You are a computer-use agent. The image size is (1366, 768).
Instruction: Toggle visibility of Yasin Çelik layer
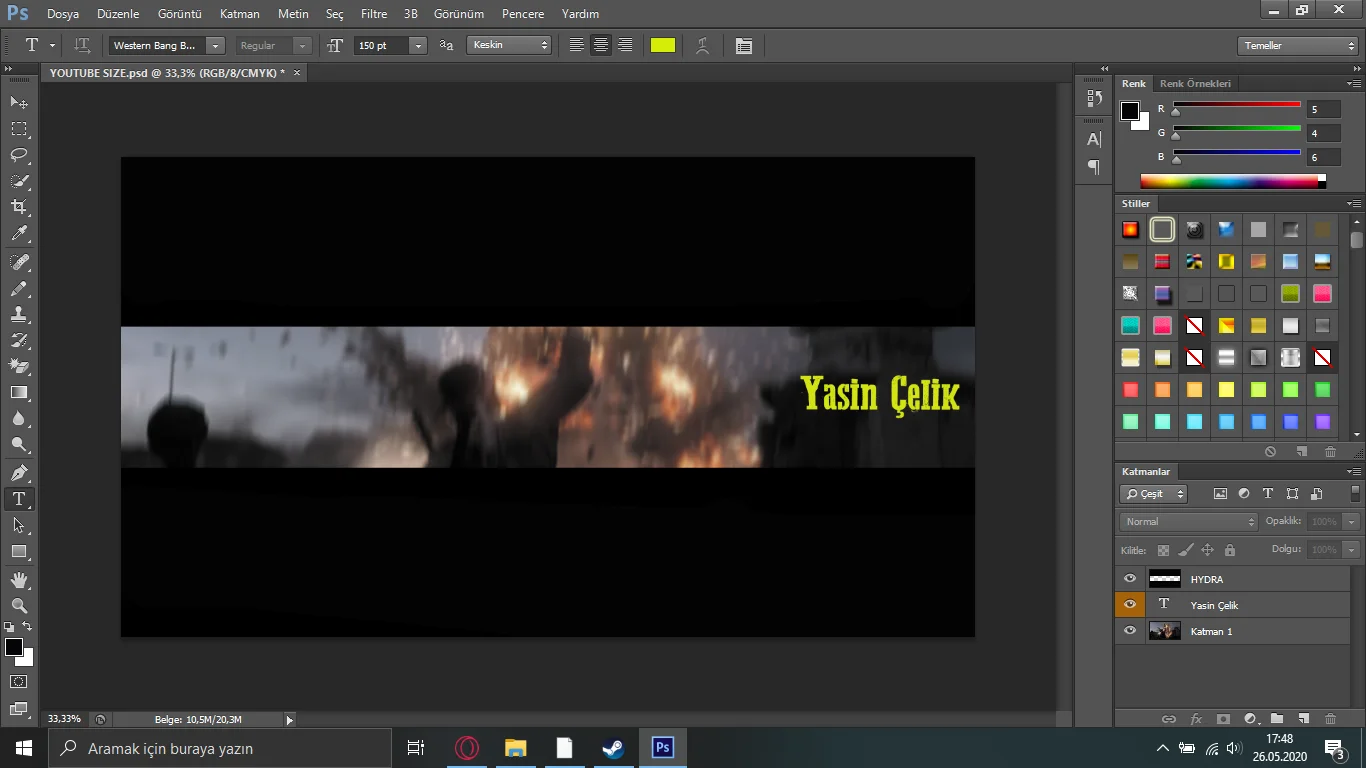tap(1130, 605)
